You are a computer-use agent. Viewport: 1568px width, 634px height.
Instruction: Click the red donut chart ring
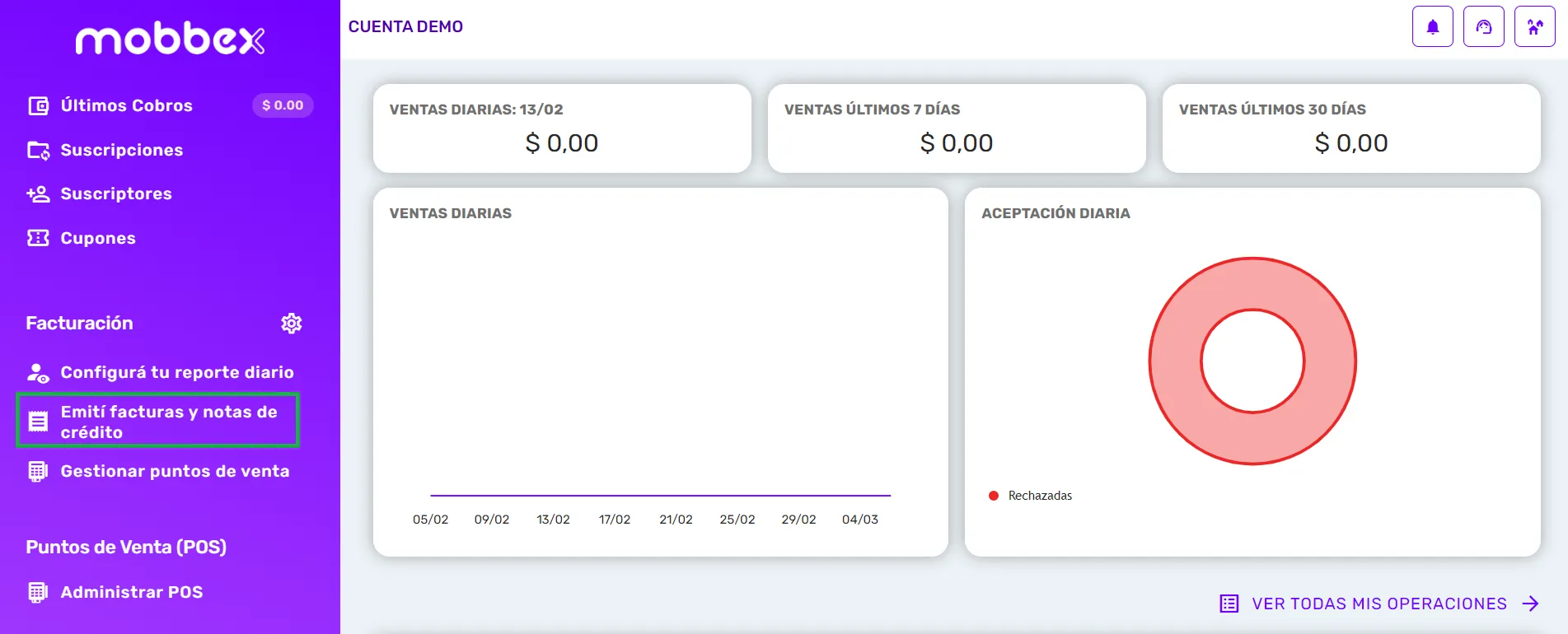point(1173,361)
